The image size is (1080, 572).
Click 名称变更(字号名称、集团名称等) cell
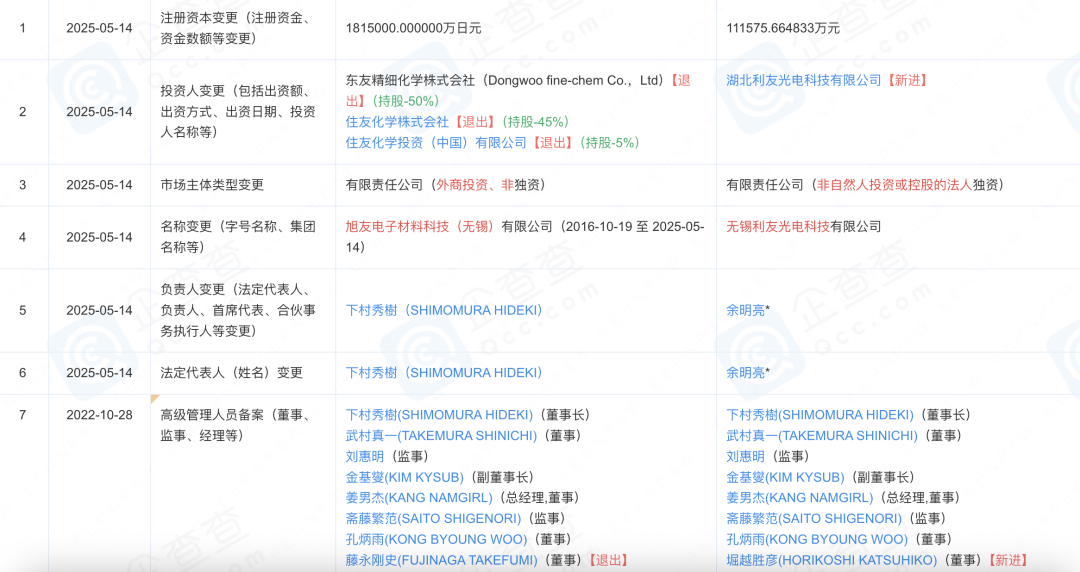coord(243,237)
